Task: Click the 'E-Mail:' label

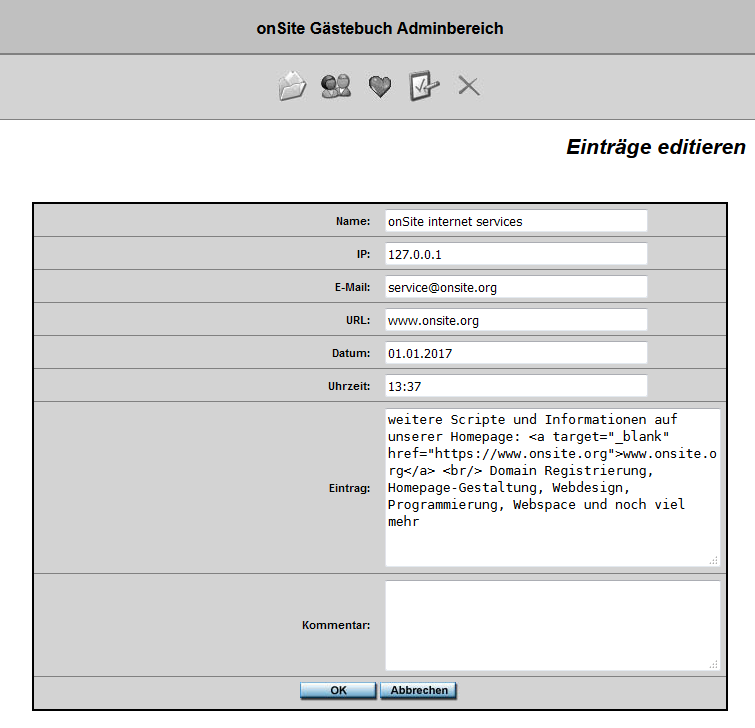Action: [x=352, y=287]
